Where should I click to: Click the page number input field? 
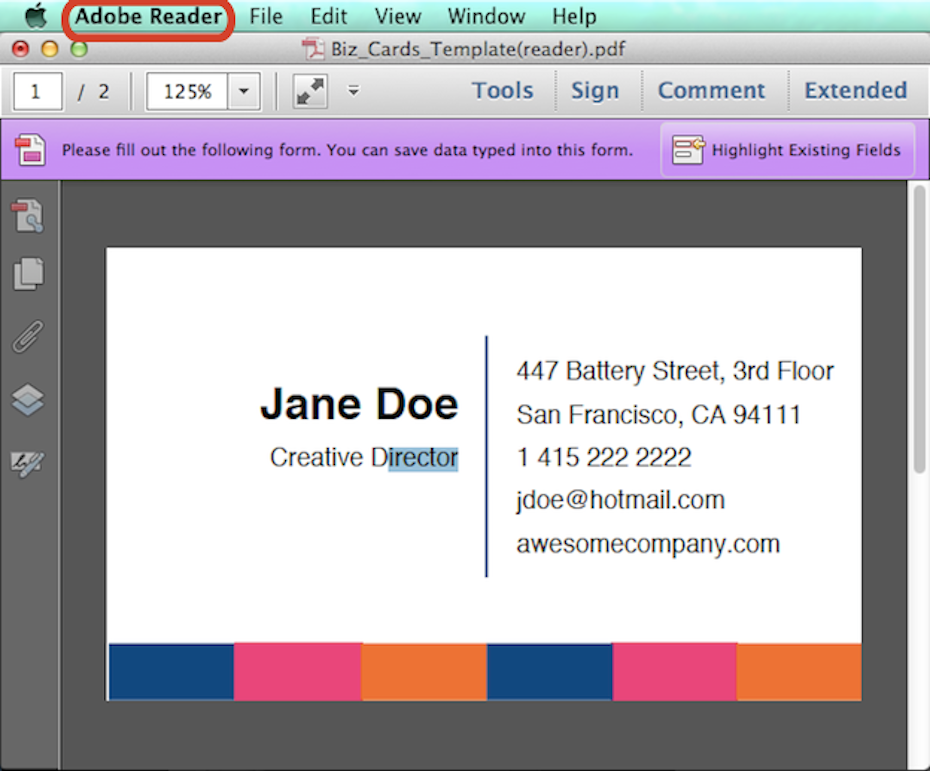[38, 92]
